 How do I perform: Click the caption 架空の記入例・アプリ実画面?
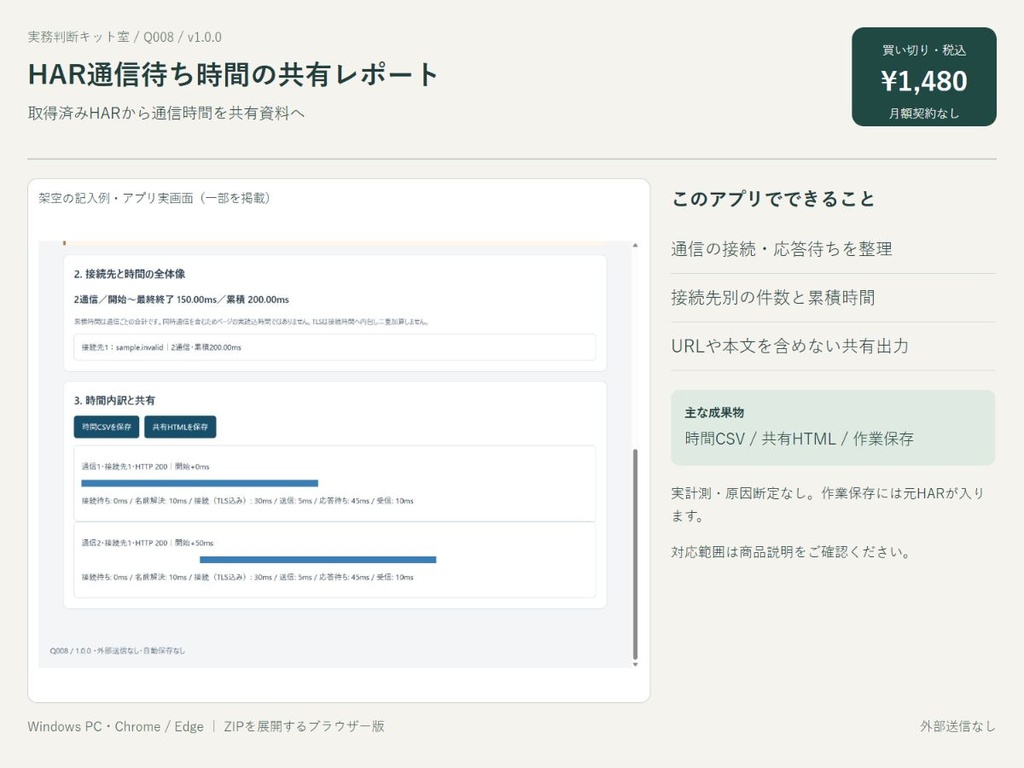154,198
